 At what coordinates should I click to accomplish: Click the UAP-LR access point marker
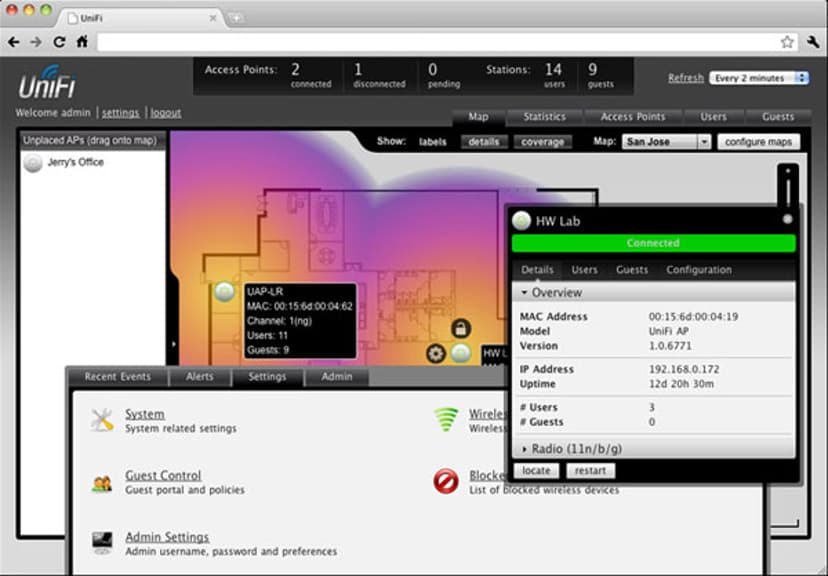pos(224,291)
